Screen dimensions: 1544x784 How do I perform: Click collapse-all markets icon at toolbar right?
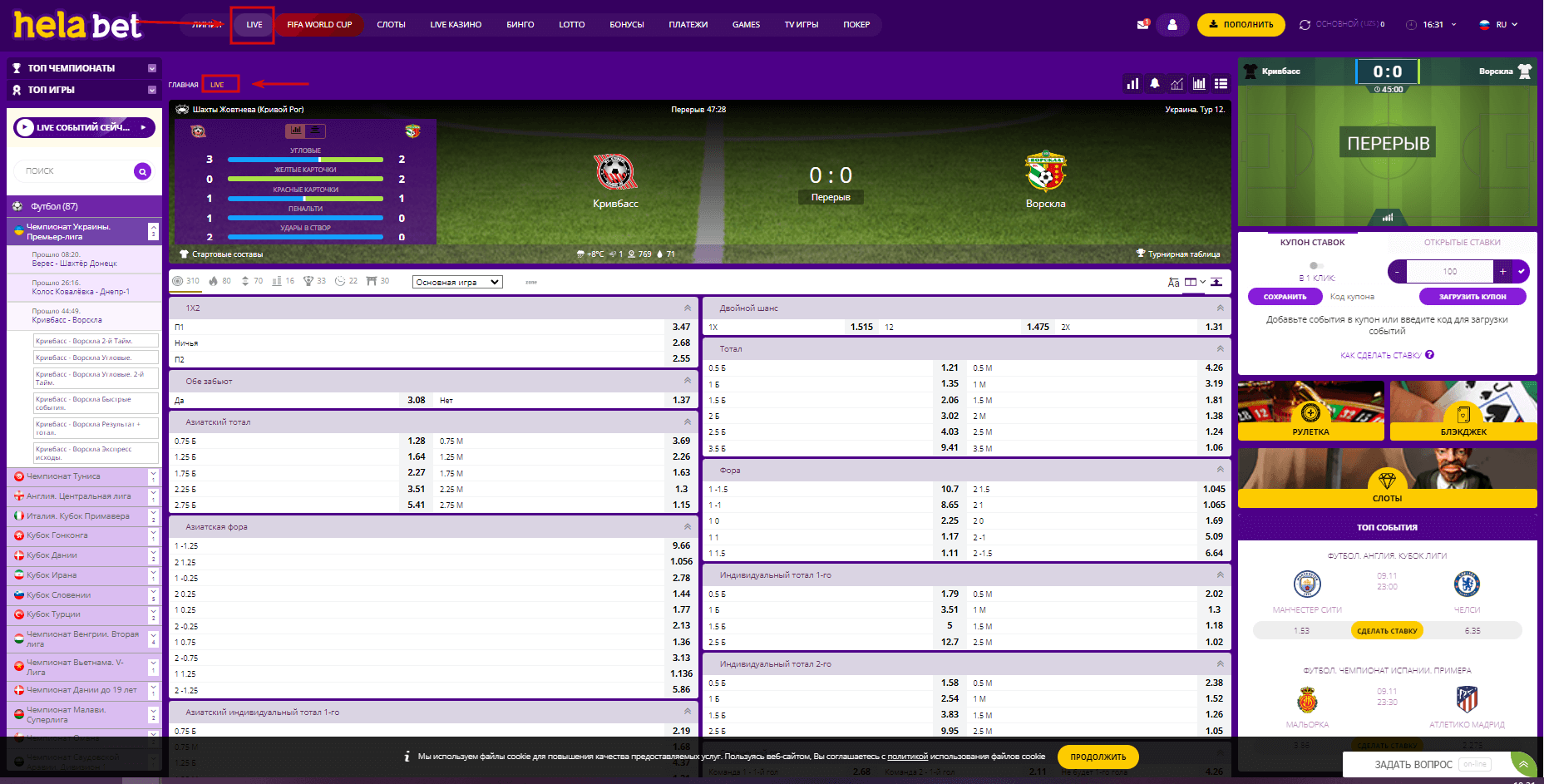(1216, 283)
